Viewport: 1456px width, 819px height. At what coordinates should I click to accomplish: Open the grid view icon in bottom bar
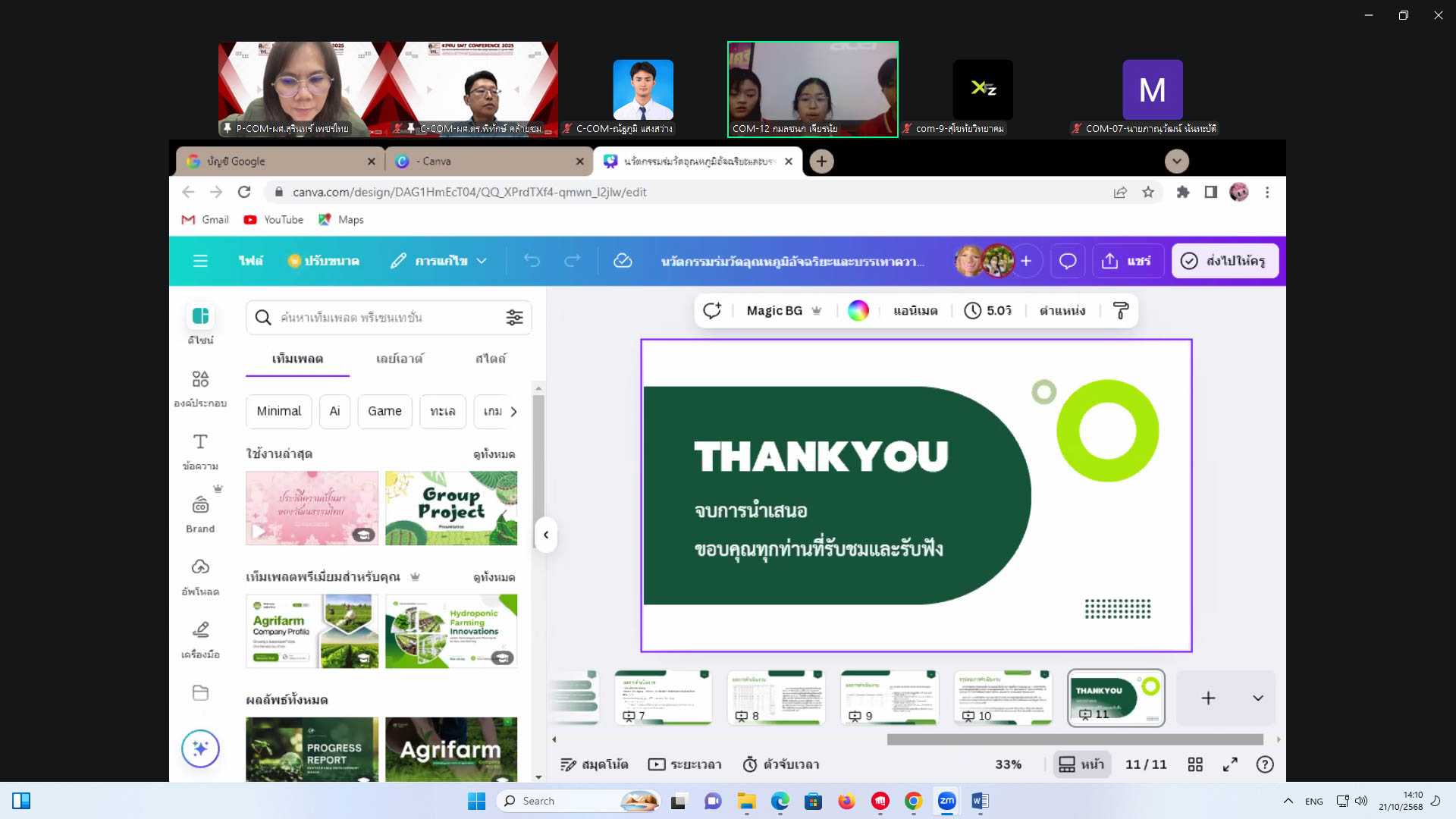pos(1195,764)
